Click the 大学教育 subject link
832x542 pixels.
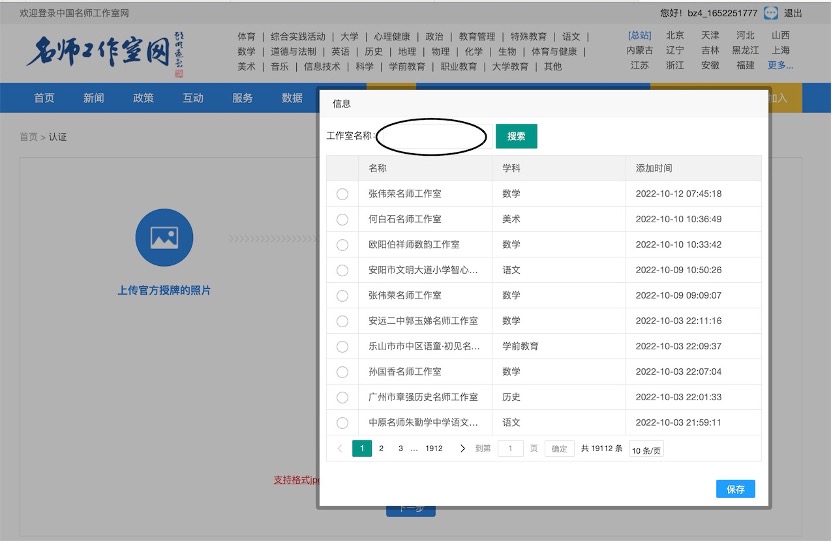[x=510, y=66]
